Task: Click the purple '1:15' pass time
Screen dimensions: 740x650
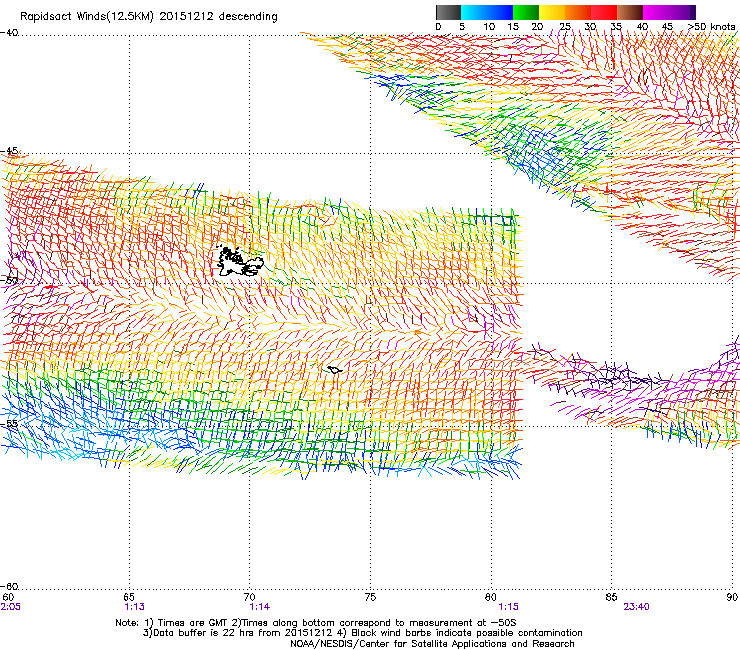Action: [x=508, y=607]
